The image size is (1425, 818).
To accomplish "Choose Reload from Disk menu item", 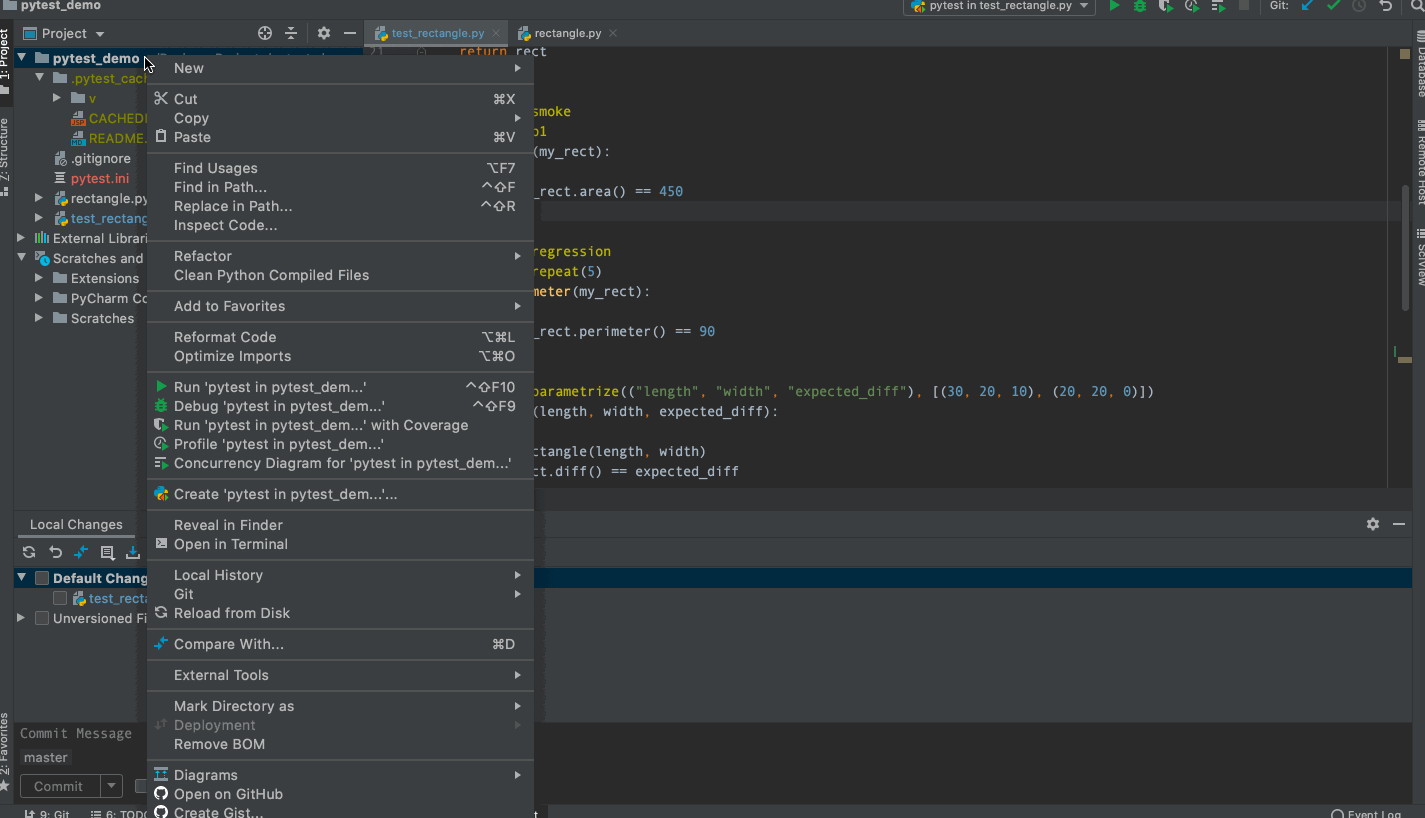I will pos(340,613).
